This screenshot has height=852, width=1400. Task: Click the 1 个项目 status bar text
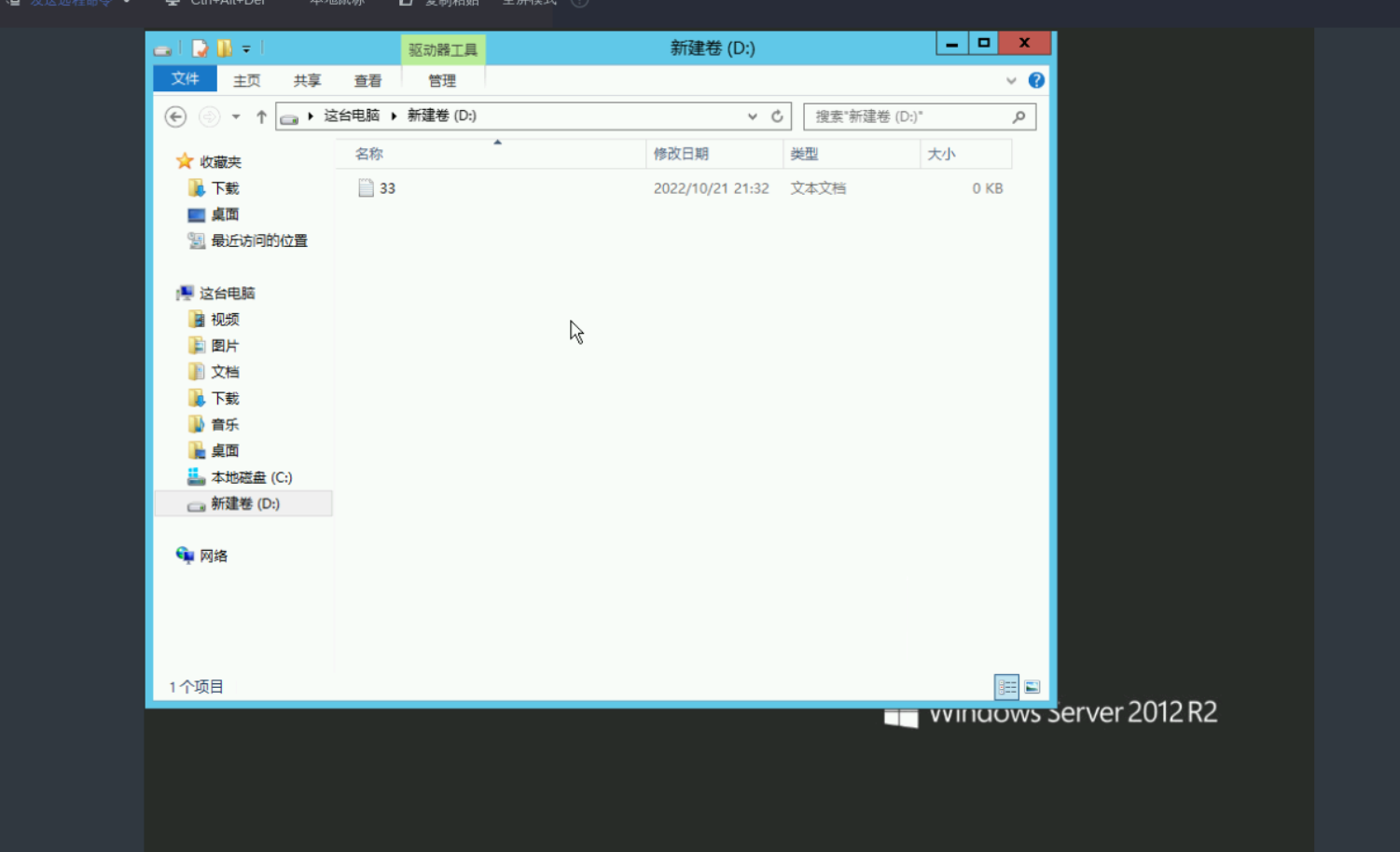click(196, 687)
